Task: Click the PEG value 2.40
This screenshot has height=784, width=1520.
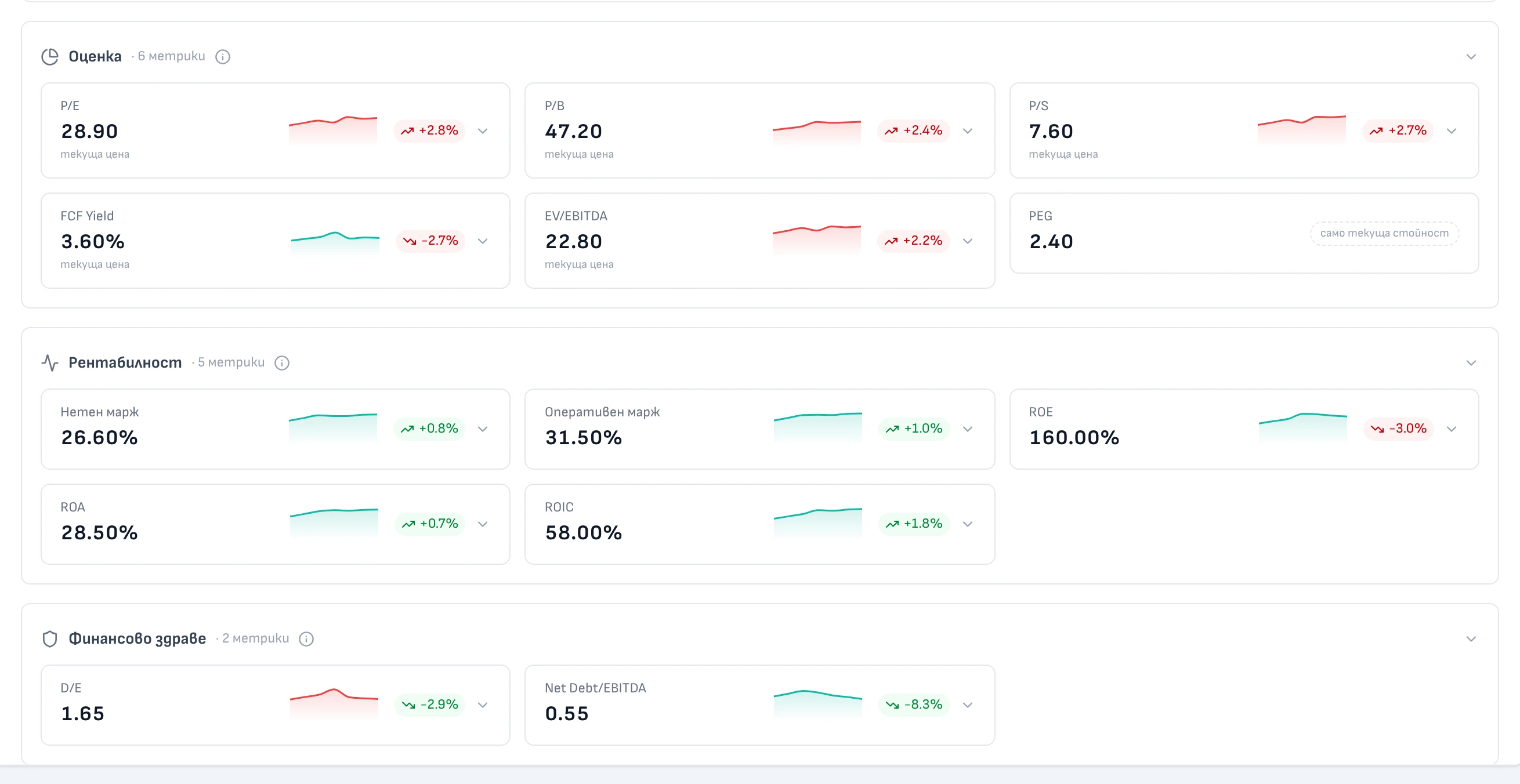Action: [x=1051, y=242]
